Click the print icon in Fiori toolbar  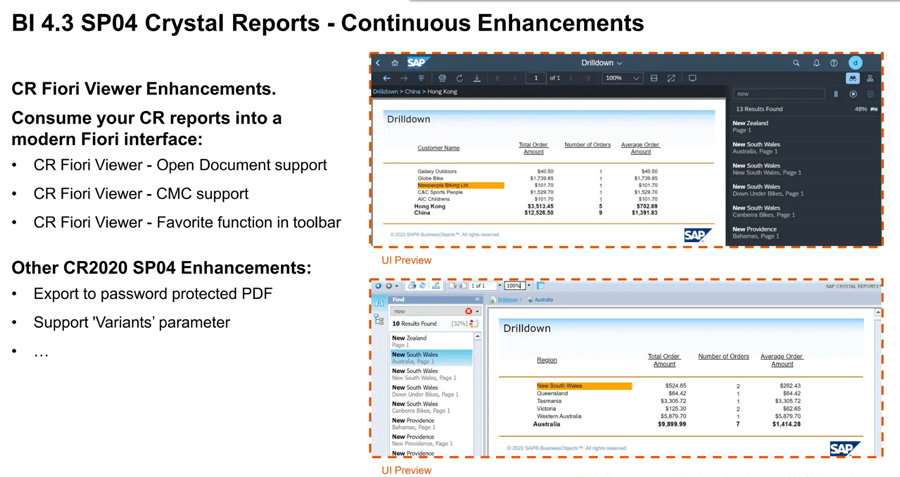point(442,78)
